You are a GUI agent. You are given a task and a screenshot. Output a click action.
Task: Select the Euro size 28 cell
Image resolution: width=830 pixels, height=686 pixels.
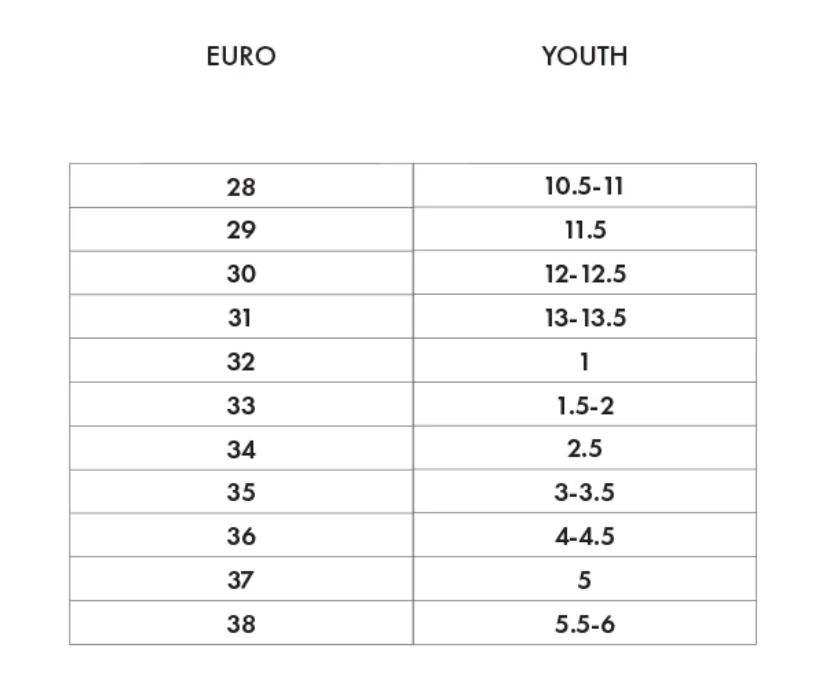point(241,186)
